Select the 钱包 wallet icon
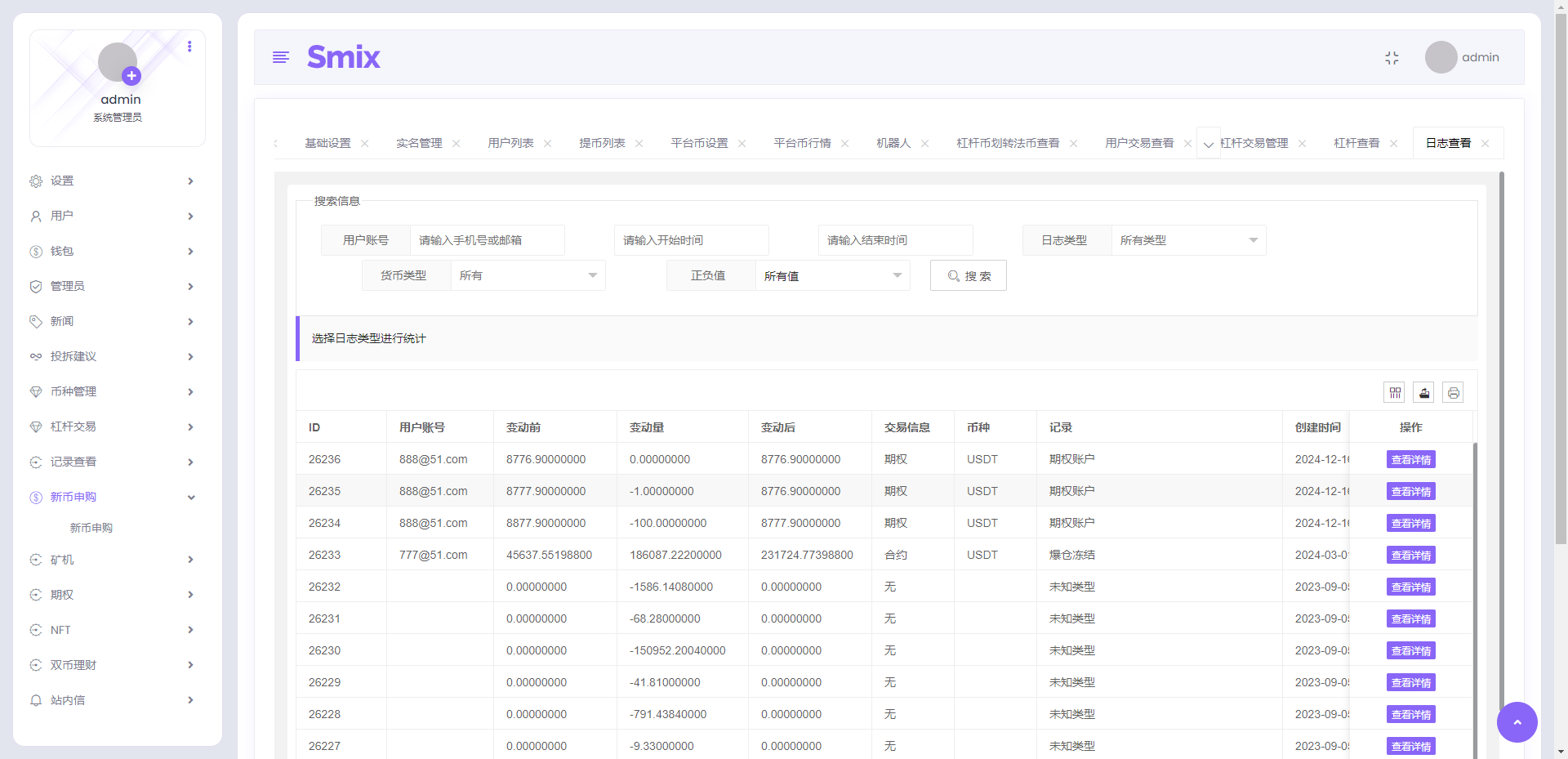 pos(35,251)
